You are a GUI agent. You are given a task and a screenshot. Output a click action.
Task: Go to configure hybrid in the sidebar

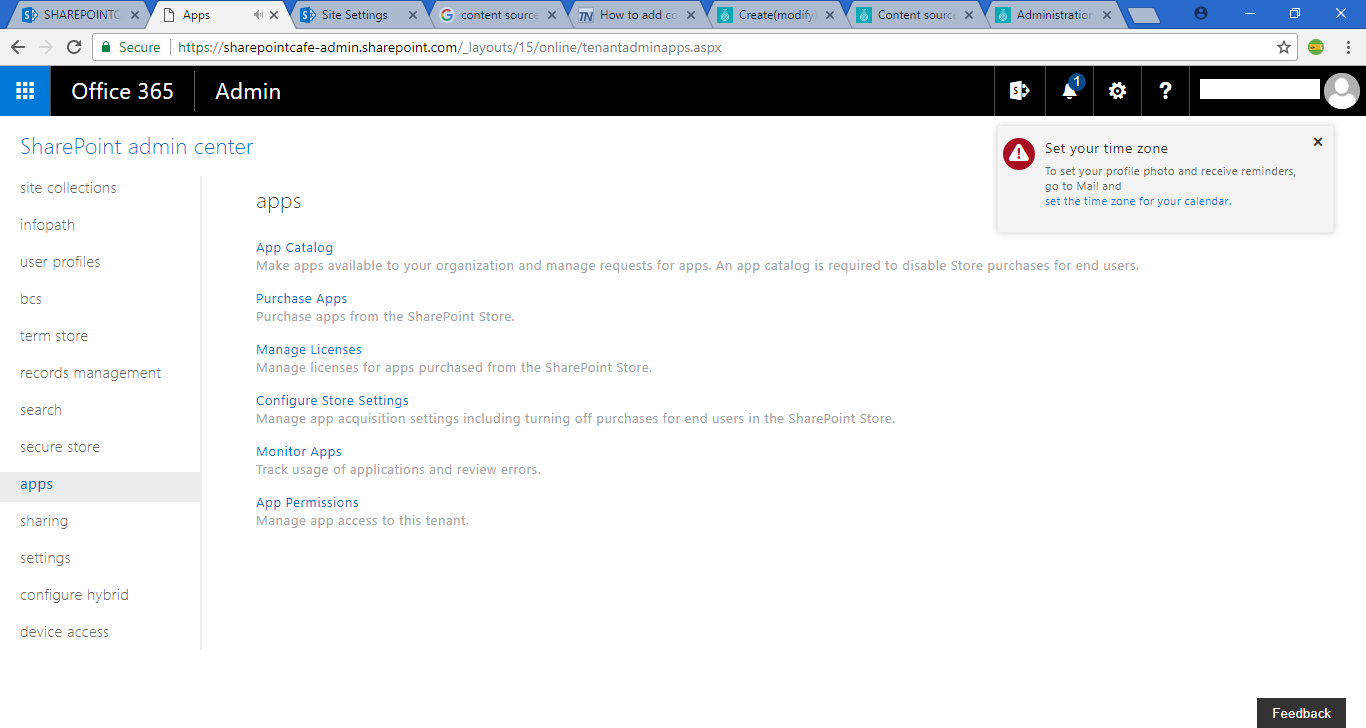pos(74,595)
